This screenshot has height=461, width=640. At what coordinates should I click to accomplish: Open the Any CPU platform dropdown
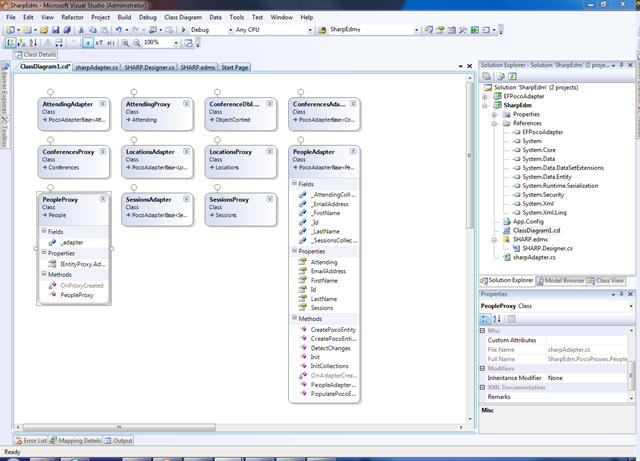(310, 30)
